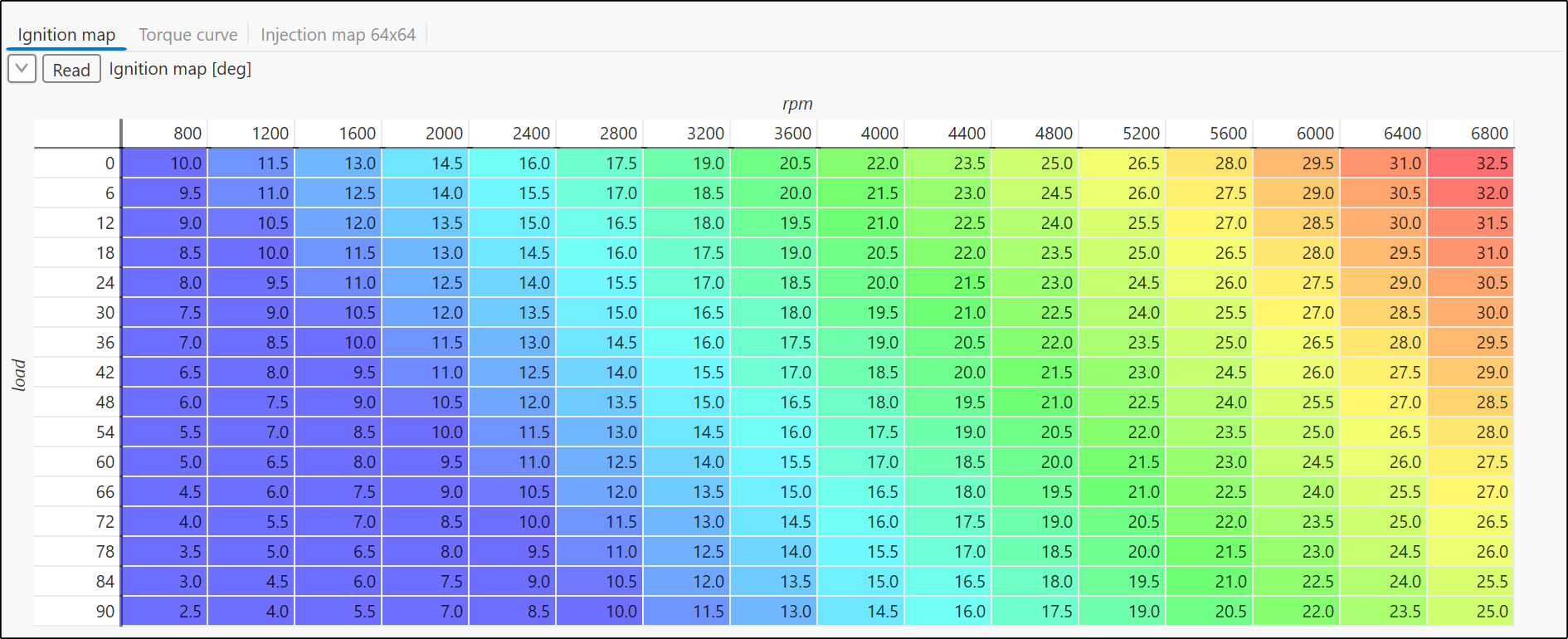Click cell 10.0 at load 54, 2000 rpm
The width and height of the screenshot is (1568, 639).
426,432
